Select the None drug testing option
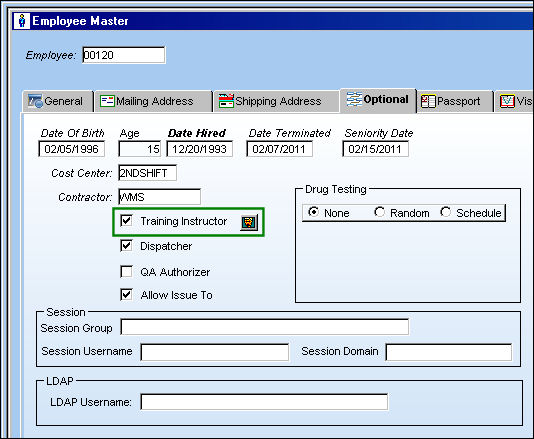This screenshot has height=439, width=534. coord(313,212)
